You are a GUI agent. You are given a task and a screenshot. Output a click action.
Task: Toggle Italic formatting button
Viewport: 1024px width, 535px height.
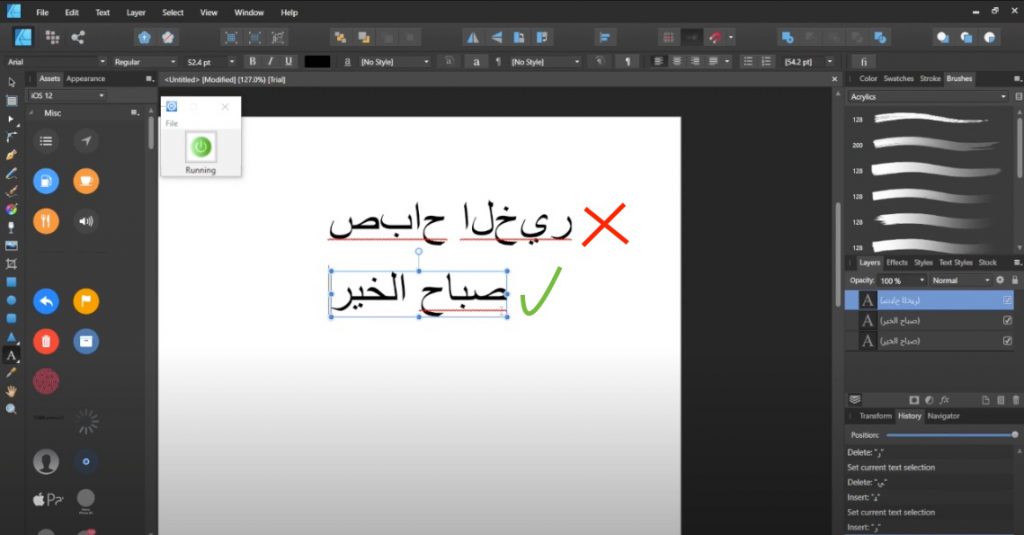(x=270, y=61)
